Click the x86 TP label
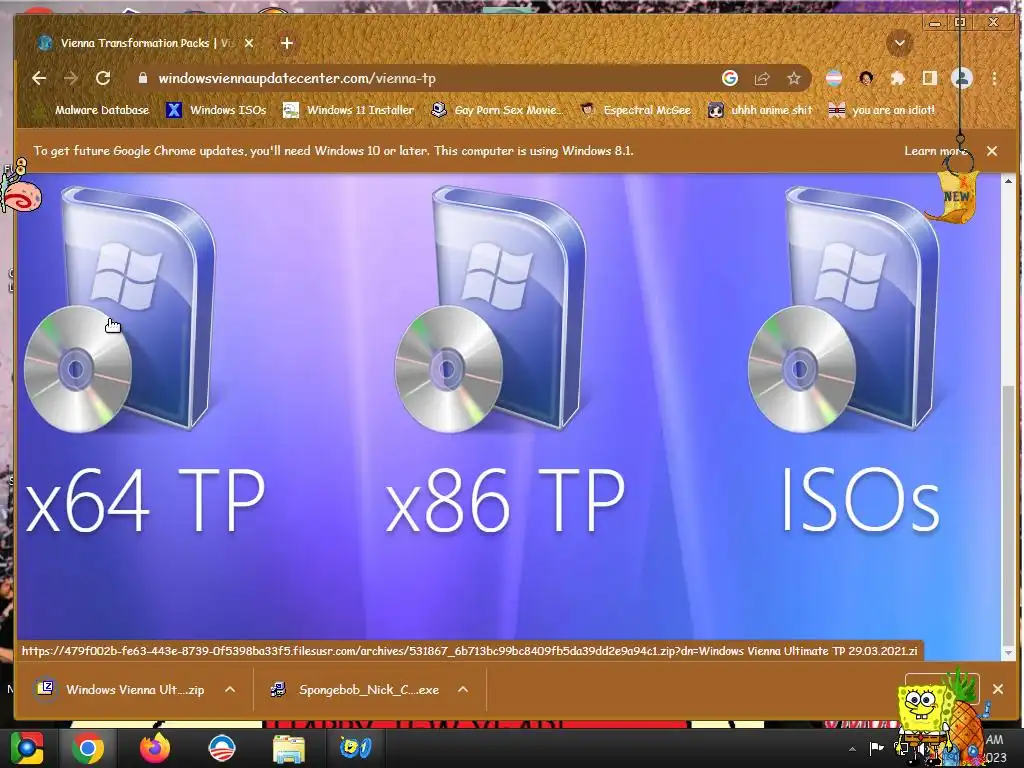1024x768 pixels. (505, 502)
